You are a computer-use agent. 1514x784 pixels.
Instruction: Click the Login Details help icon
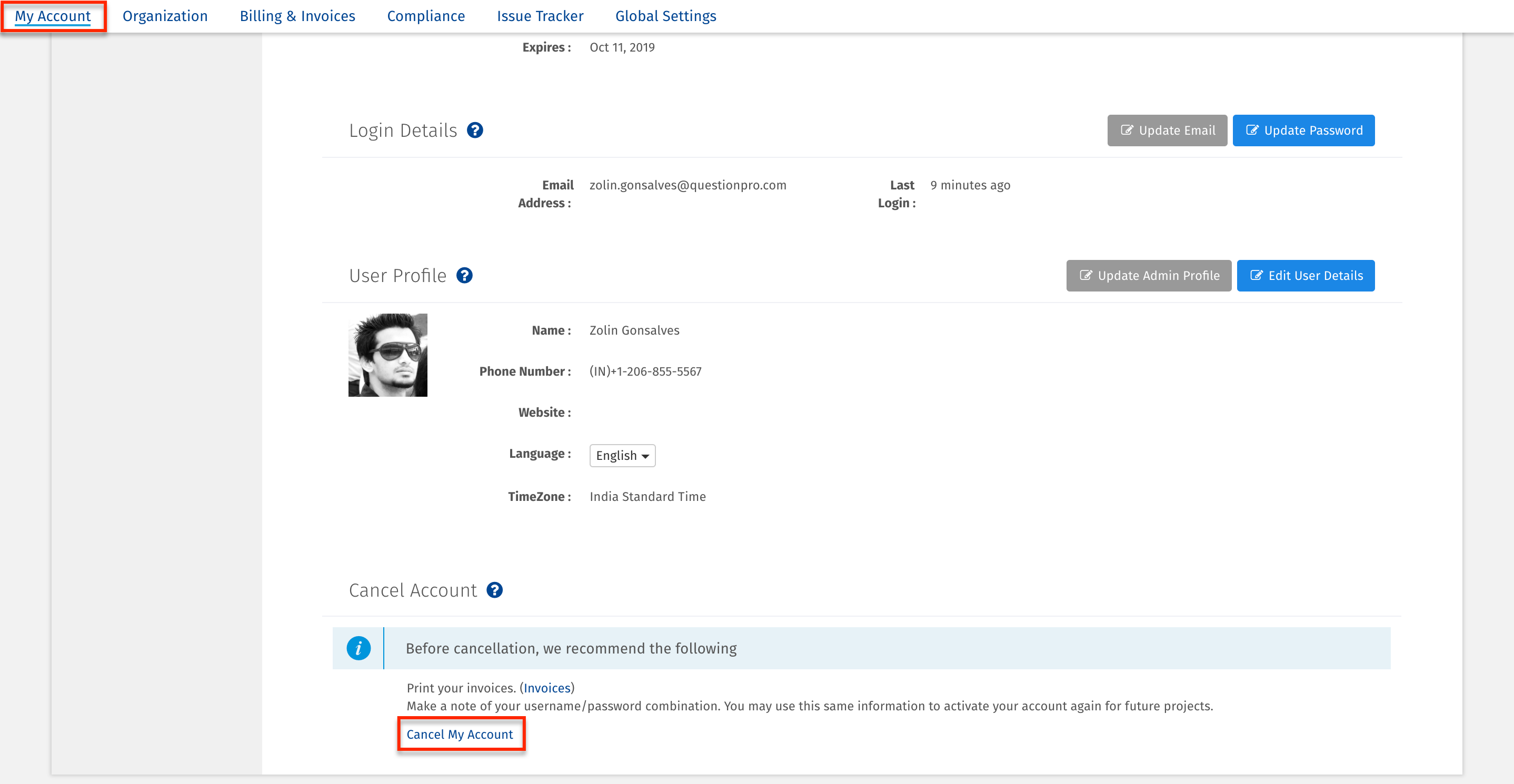pos(475,130)
